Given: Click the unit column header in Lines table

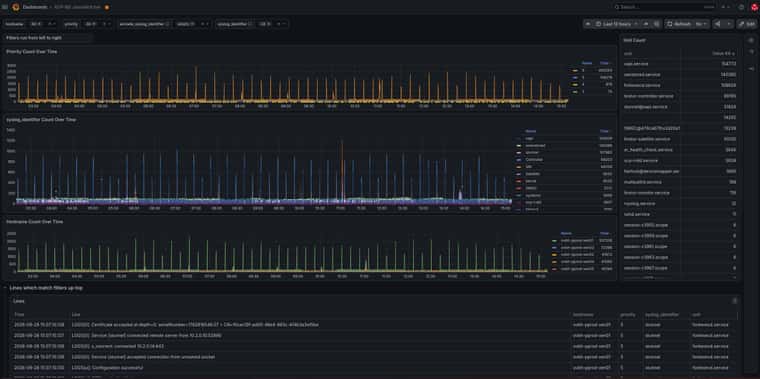Looking at the screenshot, I should (696, 315).
